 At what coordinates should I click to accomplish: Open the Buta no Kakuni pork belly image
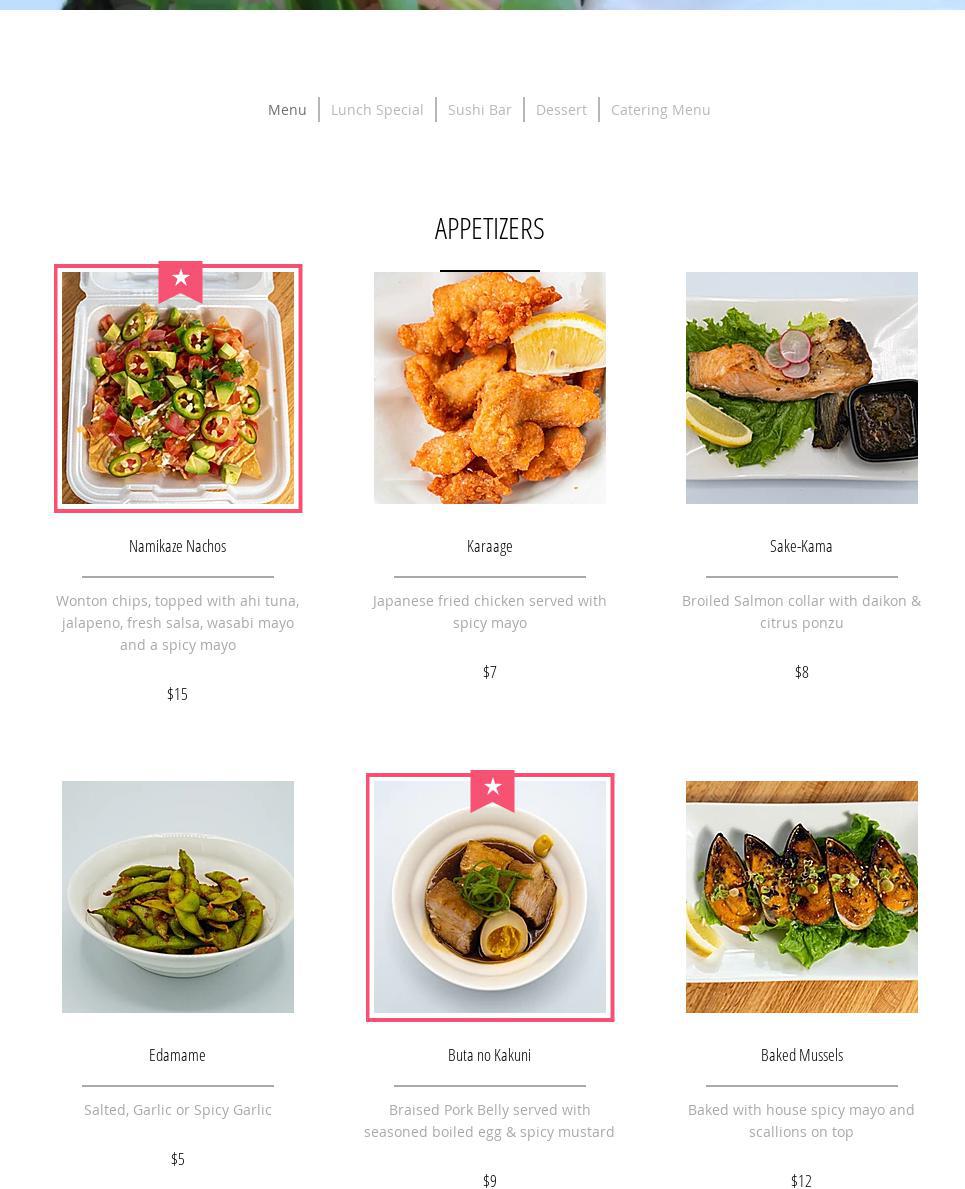[x=490, y=897]
